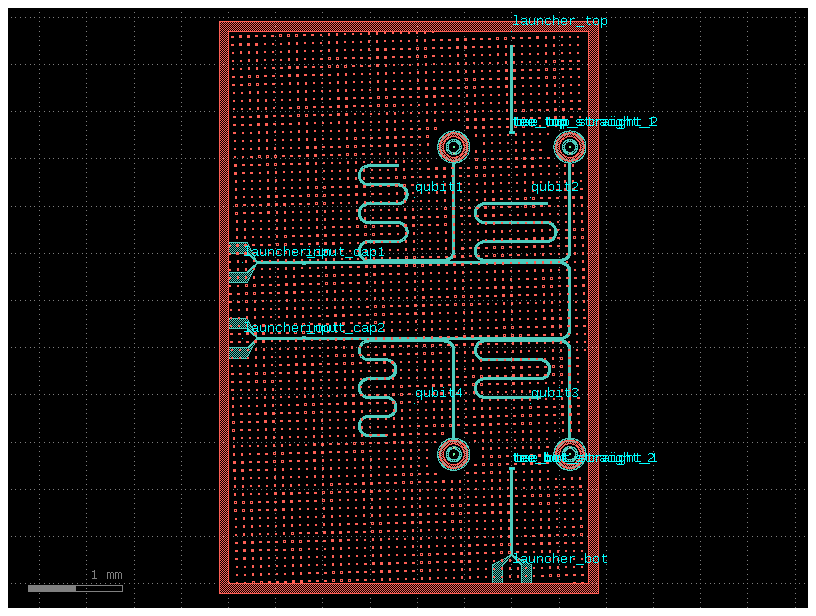Select the circular pad above the qubit2 label
816x616 pixels.
tap(569, 148)
